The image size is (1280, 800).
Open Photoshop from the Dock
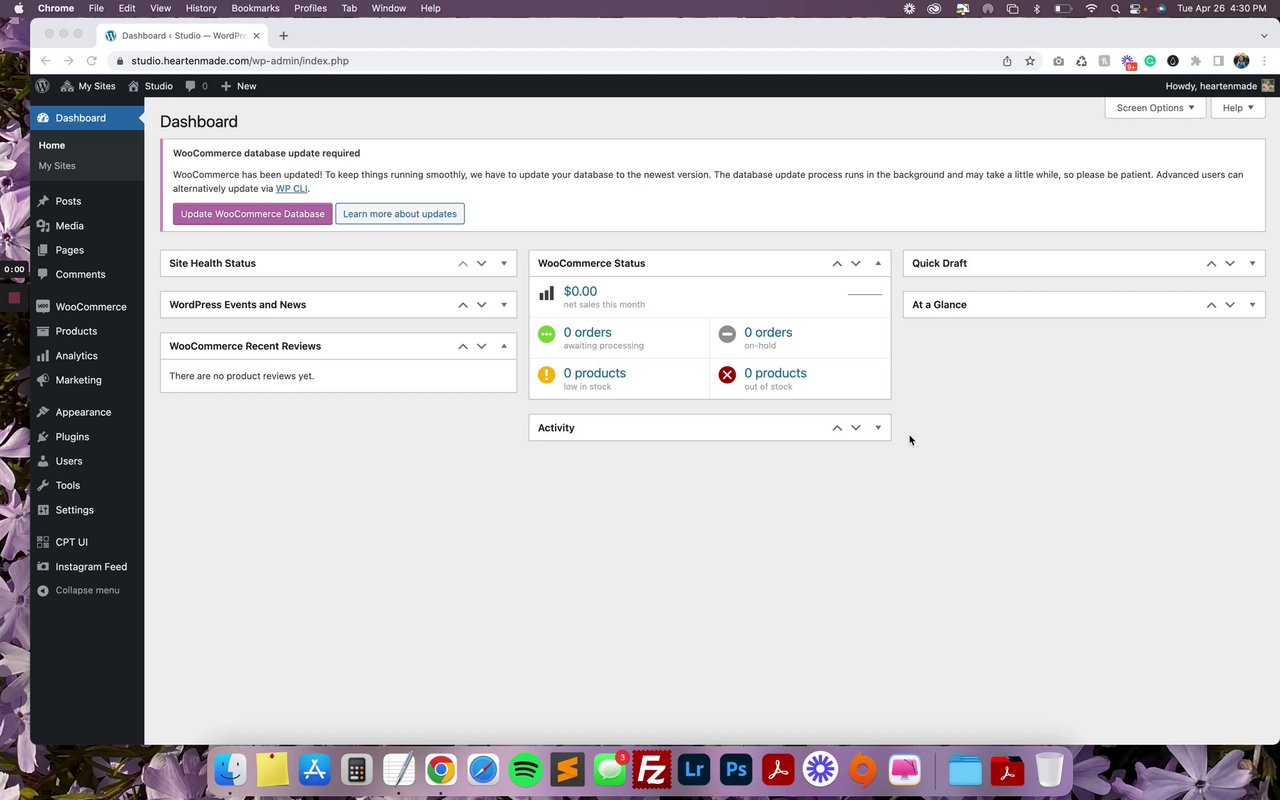[736, 770]
